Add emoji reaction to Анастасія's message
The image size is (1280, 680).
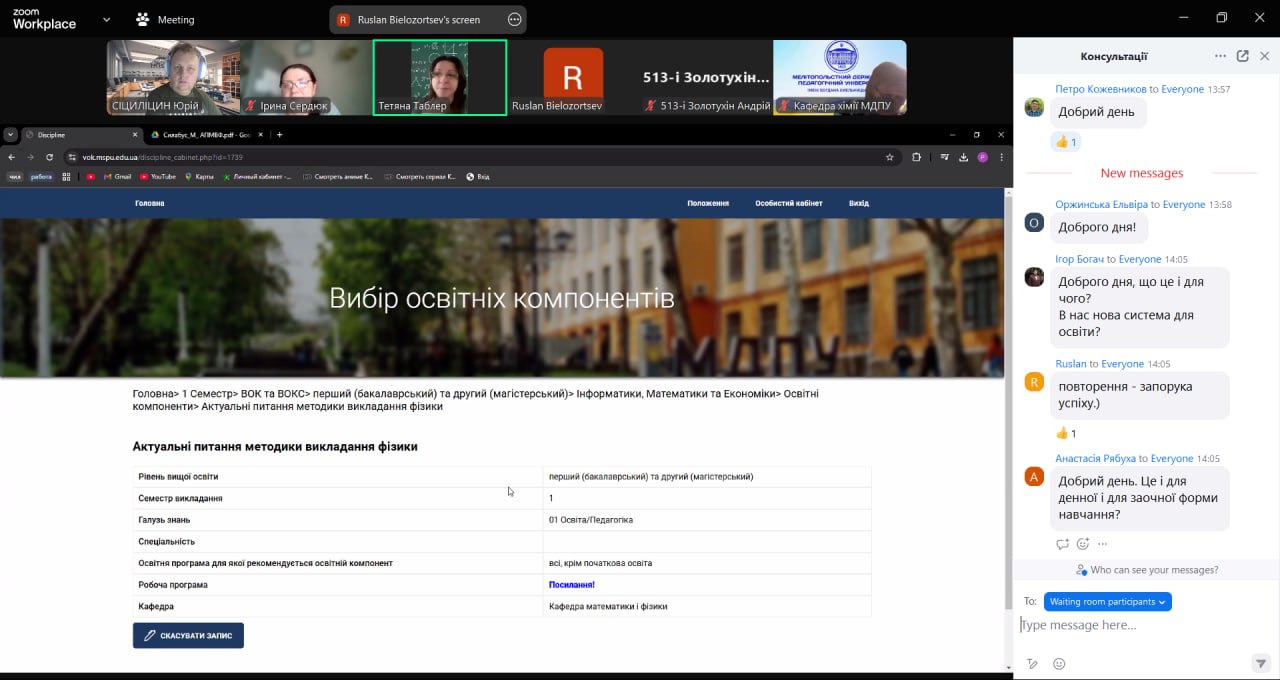pyautogui.click(x=1082, y=544)
